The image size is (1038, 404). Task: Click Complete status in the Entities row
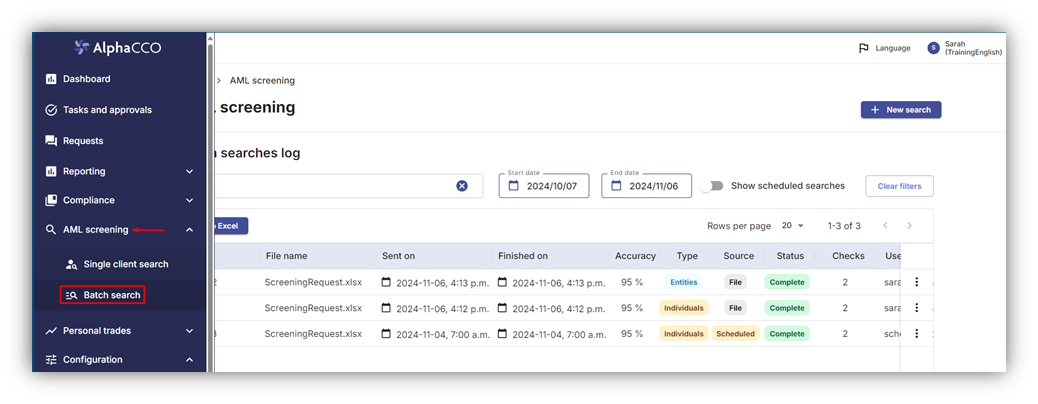coord(787,282)
